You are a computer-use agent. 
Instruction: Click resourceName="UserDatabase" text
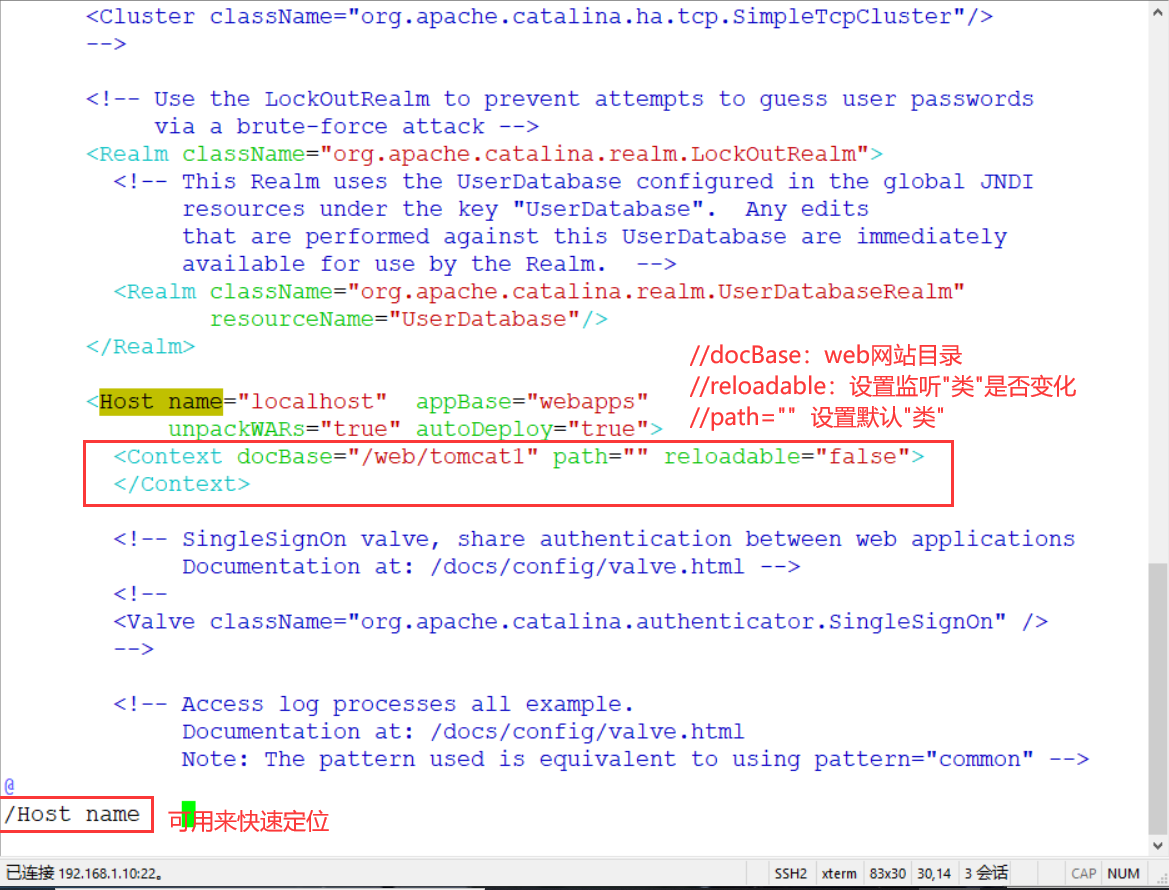click(x=395, y=319)
